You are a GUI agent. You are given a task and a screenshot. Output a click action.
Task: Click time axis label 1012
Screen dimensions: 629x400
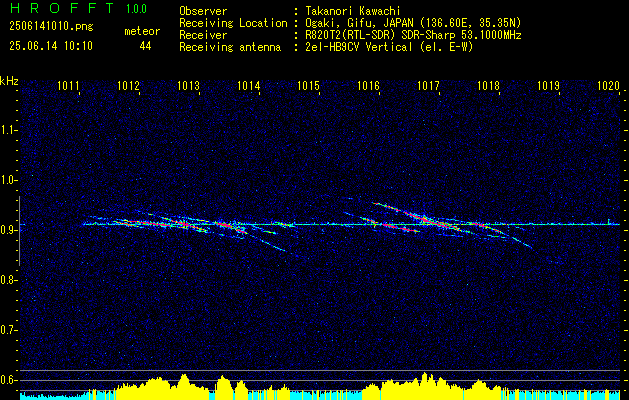128,85
